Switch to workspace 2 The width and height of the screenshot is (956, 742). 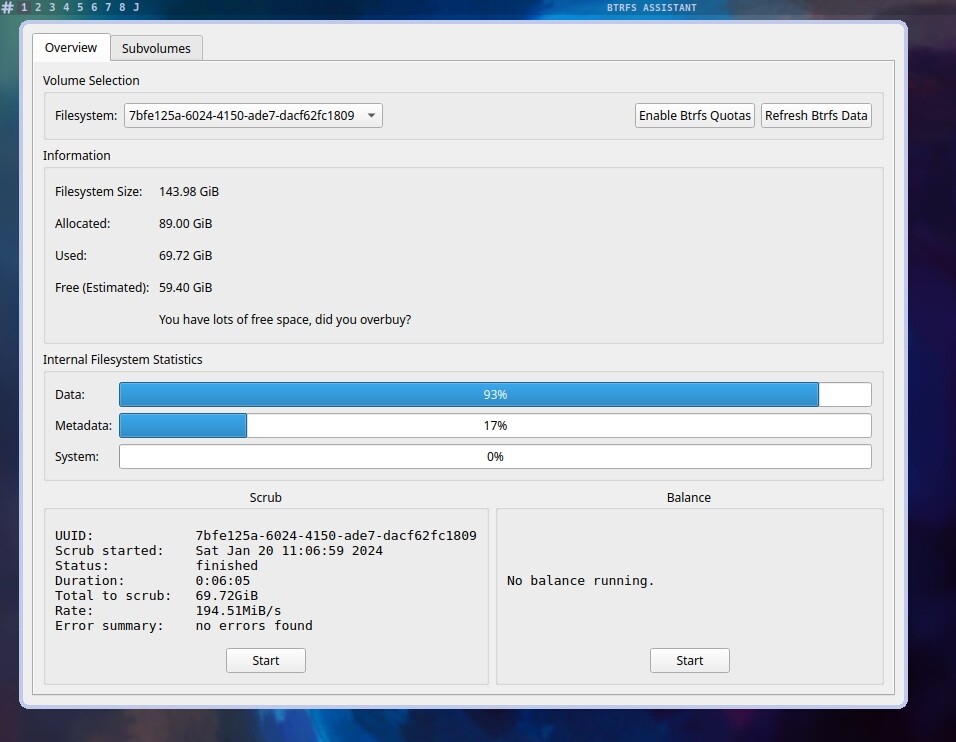tap(38, 7)
